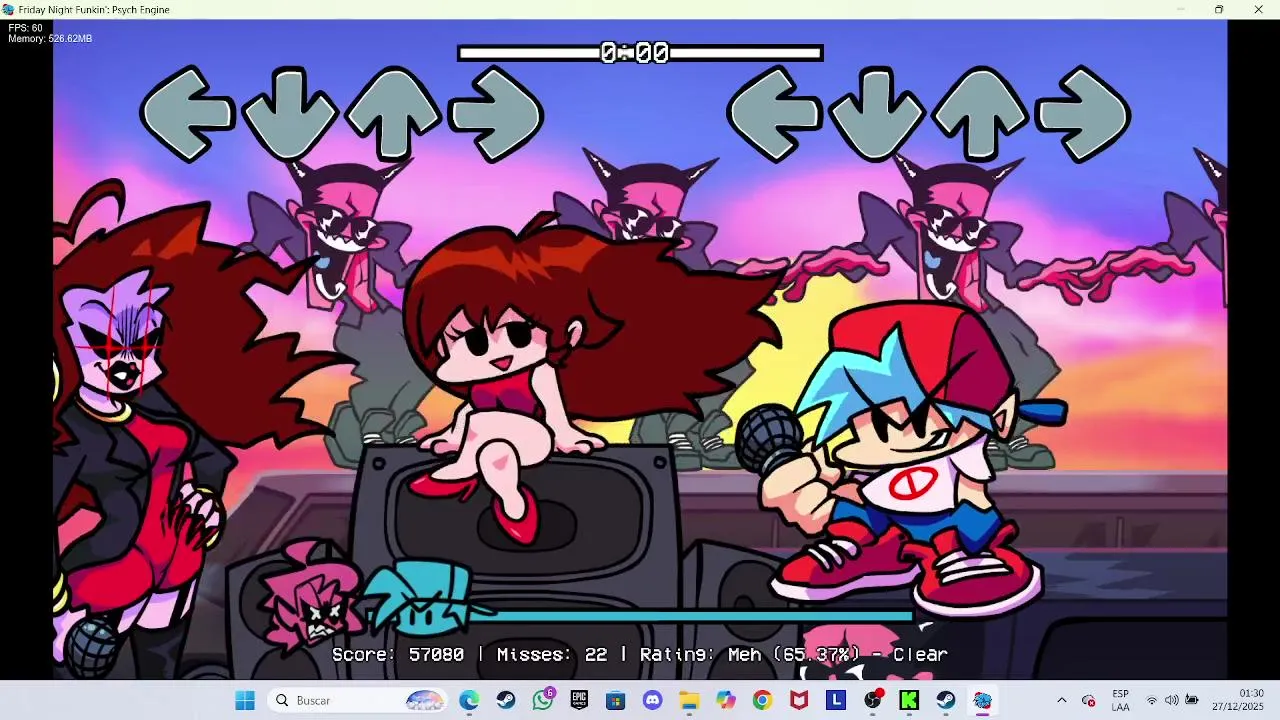The image size is (1280, 720).
Task: Open the volume speaker tray icon
Action: (1171, 700)
